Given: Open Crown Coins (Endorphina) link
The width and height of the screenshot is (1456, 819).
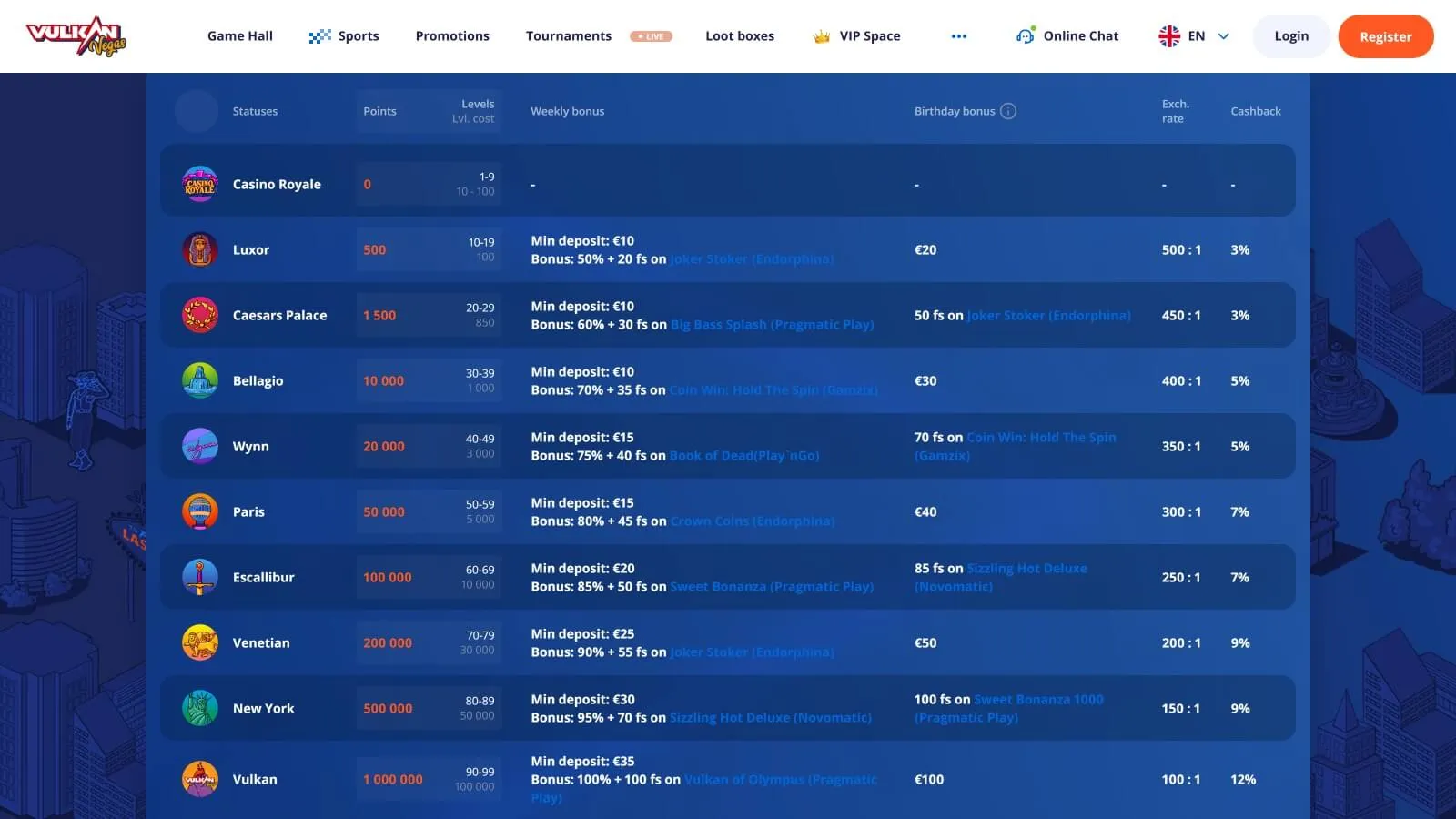Looking at the screenshot, I should click(x=753, y=521).
